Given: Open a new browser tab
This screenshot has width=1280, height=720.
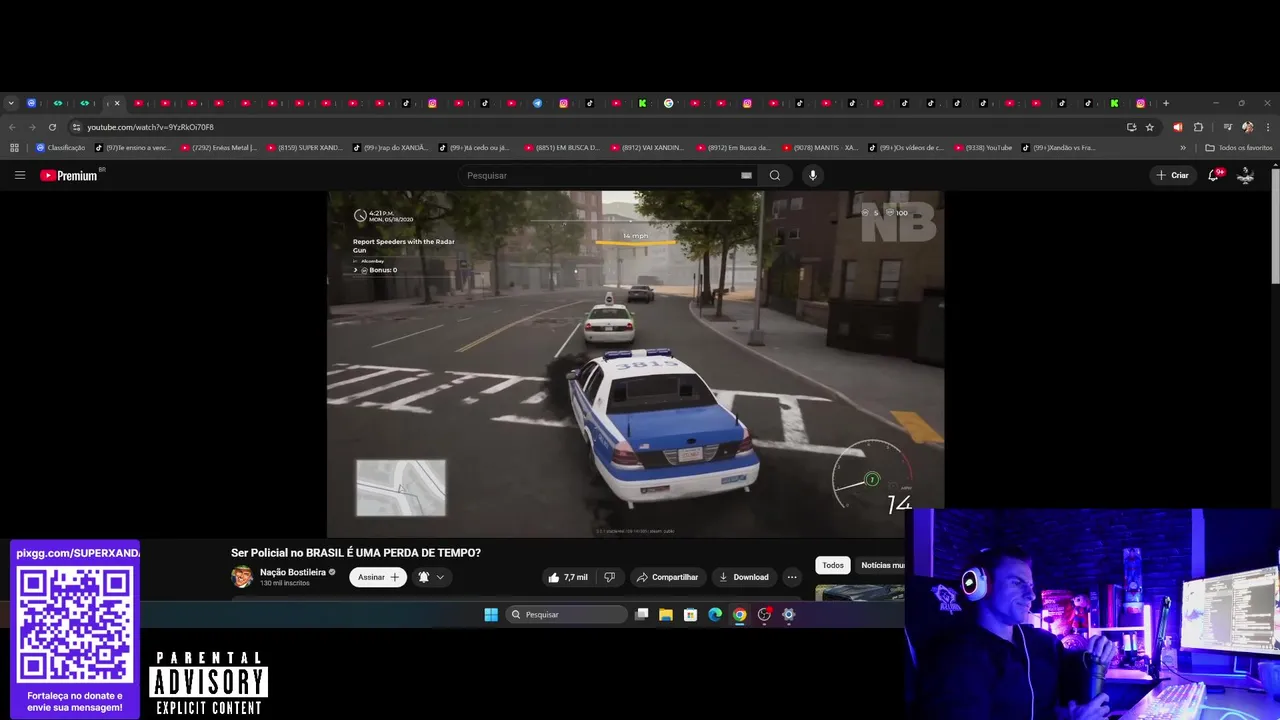Looking at the screenshot, I should (1165, 103).
